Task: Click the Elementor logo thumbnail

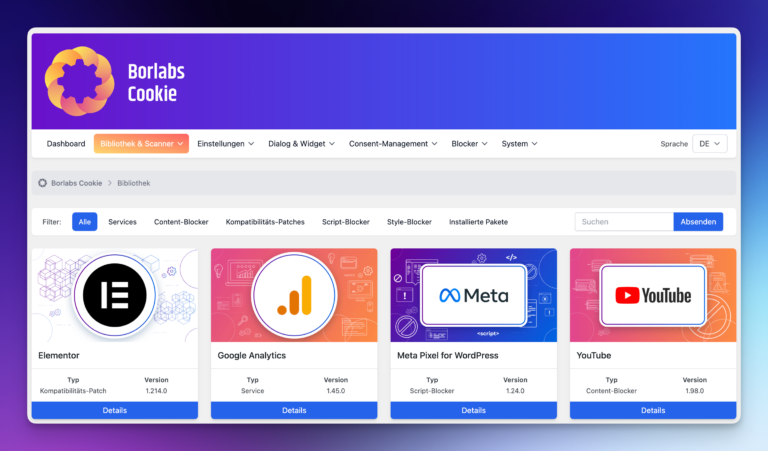Action: pyautogui.click(x=115, y=295)
